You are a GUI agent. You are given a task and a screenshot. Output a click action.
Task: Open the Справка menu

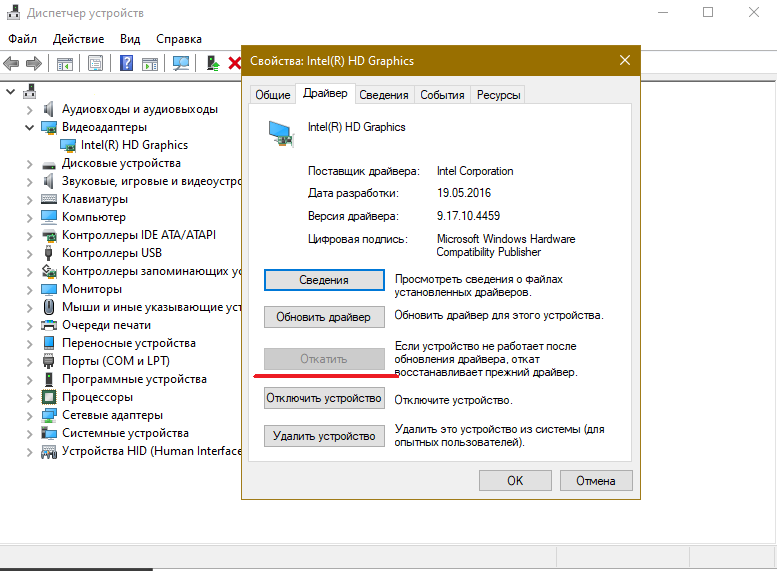[x=179, y=39]
